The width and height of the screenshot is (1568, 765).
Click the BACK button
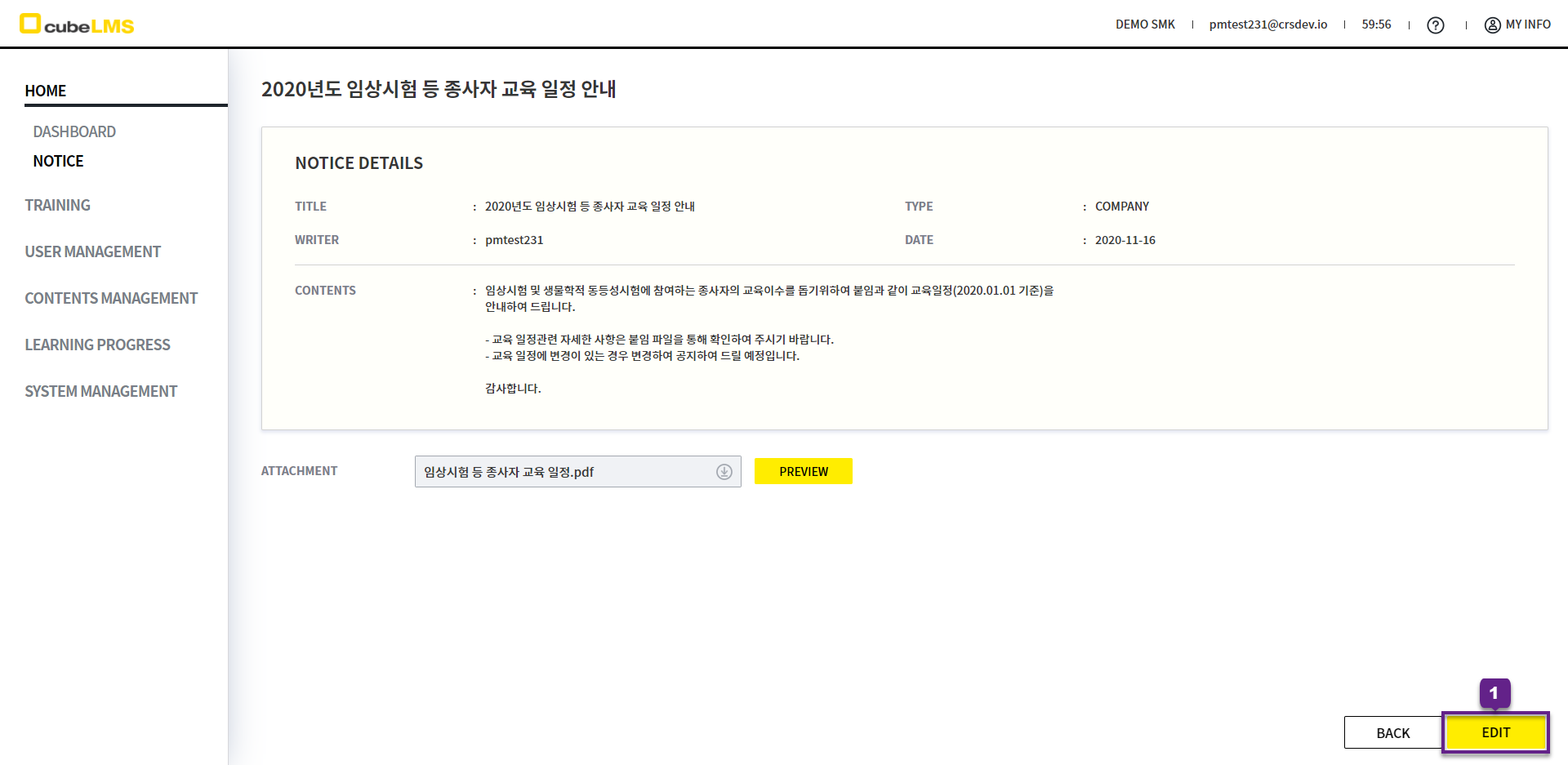(1392, 732)
